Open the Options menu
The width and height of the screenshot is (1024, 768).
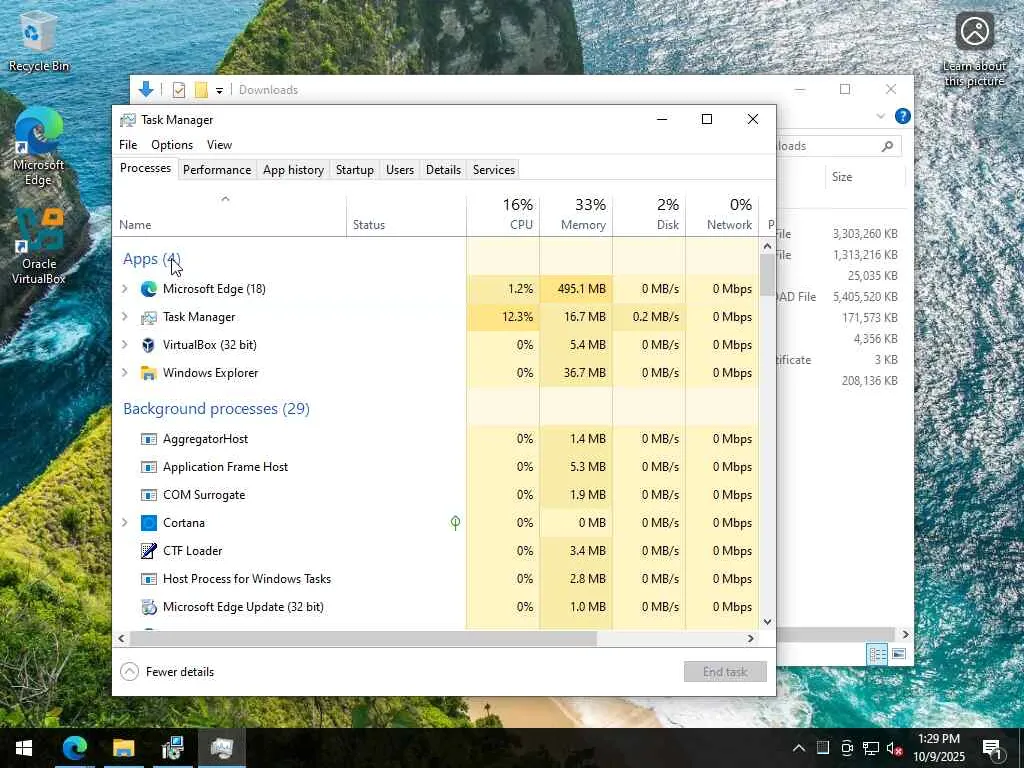click(172, 145)
